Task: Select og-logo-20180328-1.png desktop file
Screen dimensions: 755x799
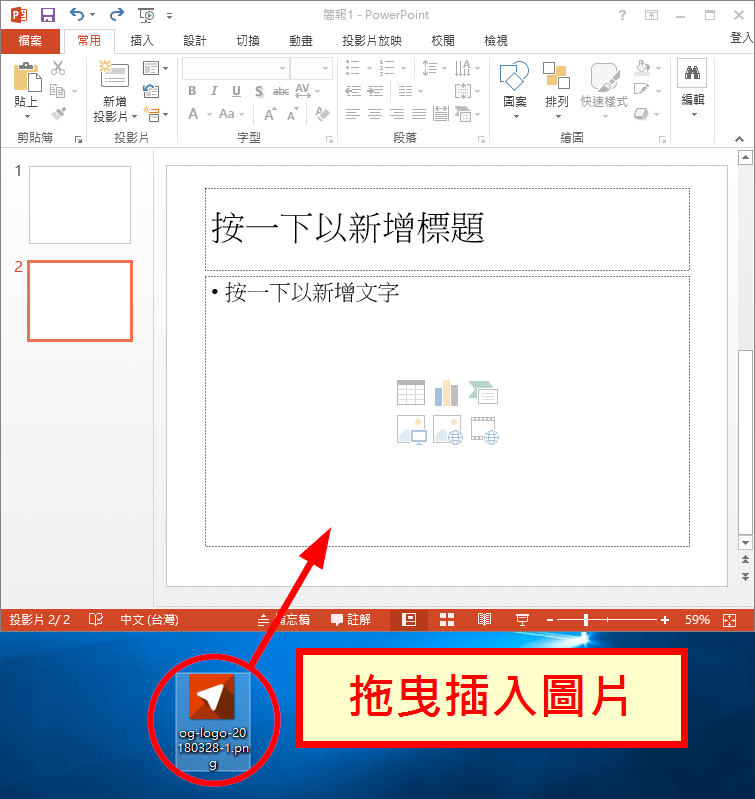Action: click(x=212, y=721)
